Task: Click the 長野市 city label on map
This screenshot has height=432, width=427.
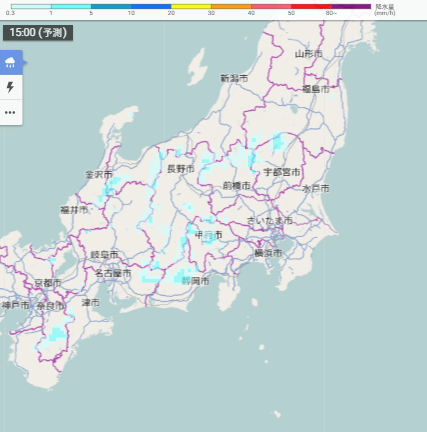Action: (x=181, y=169)
